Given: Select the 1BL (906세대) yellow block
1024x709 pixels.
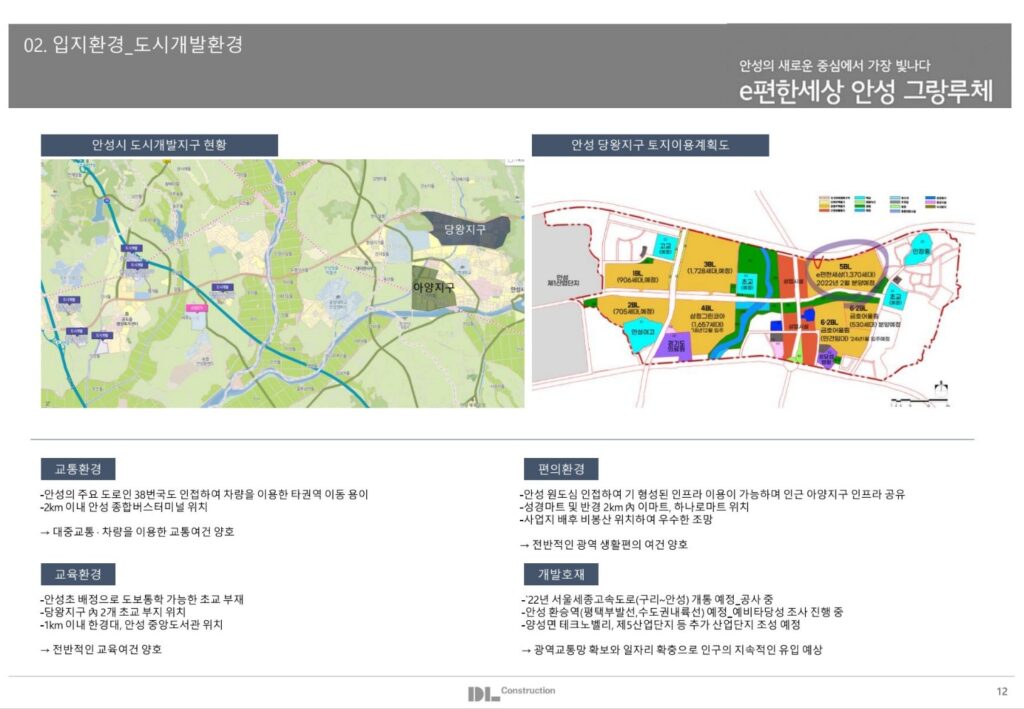Looking at the screenshot, I should (637, 277).
